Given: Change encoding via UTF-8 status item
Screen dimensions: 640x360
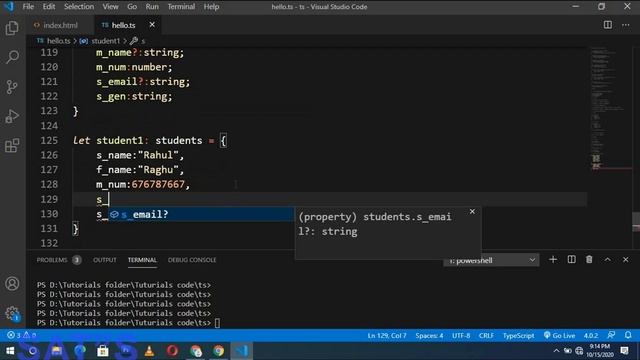Looking at the screenshot, I should tap(461, 336).
